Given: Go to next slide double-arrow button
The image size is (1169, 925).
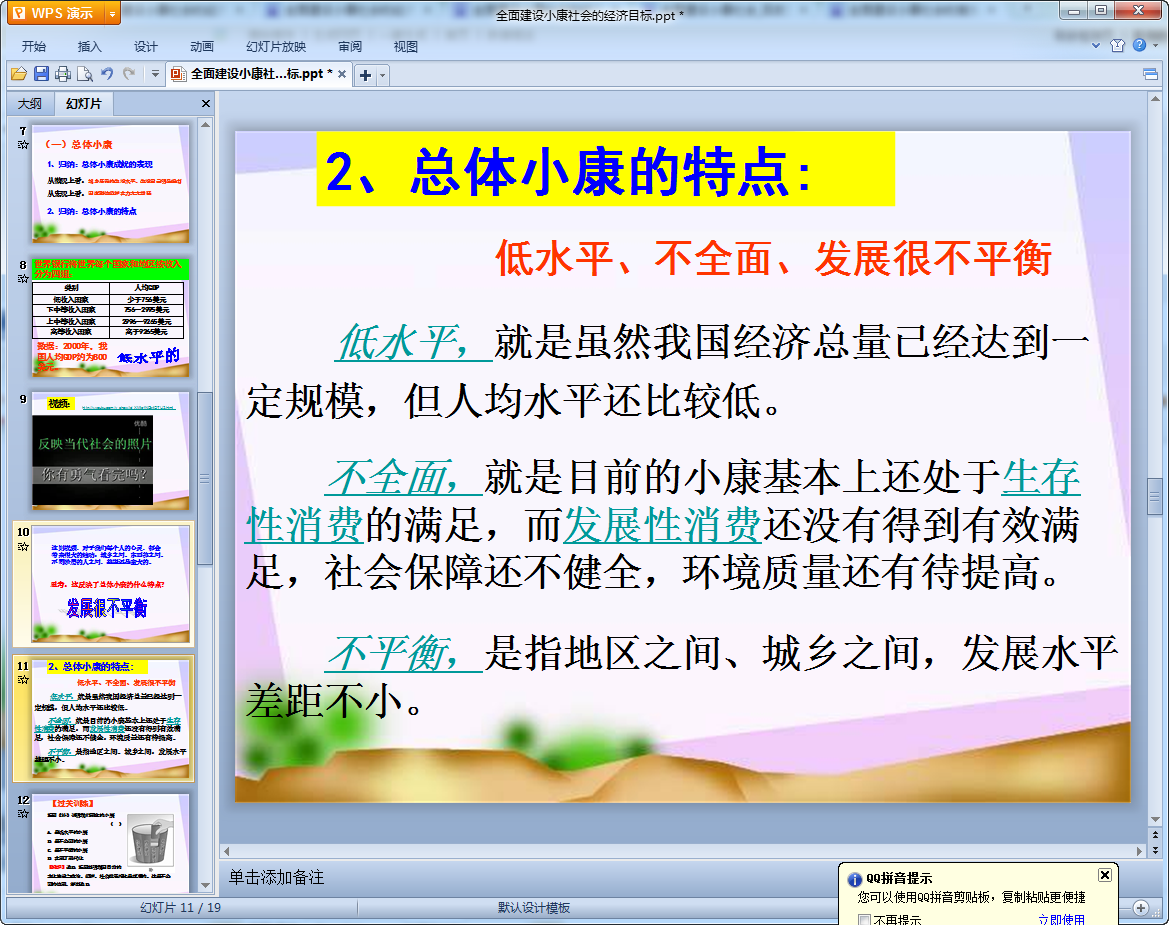Looking at the screenshot, I should pyautogui.click(x=1155, y=850).
